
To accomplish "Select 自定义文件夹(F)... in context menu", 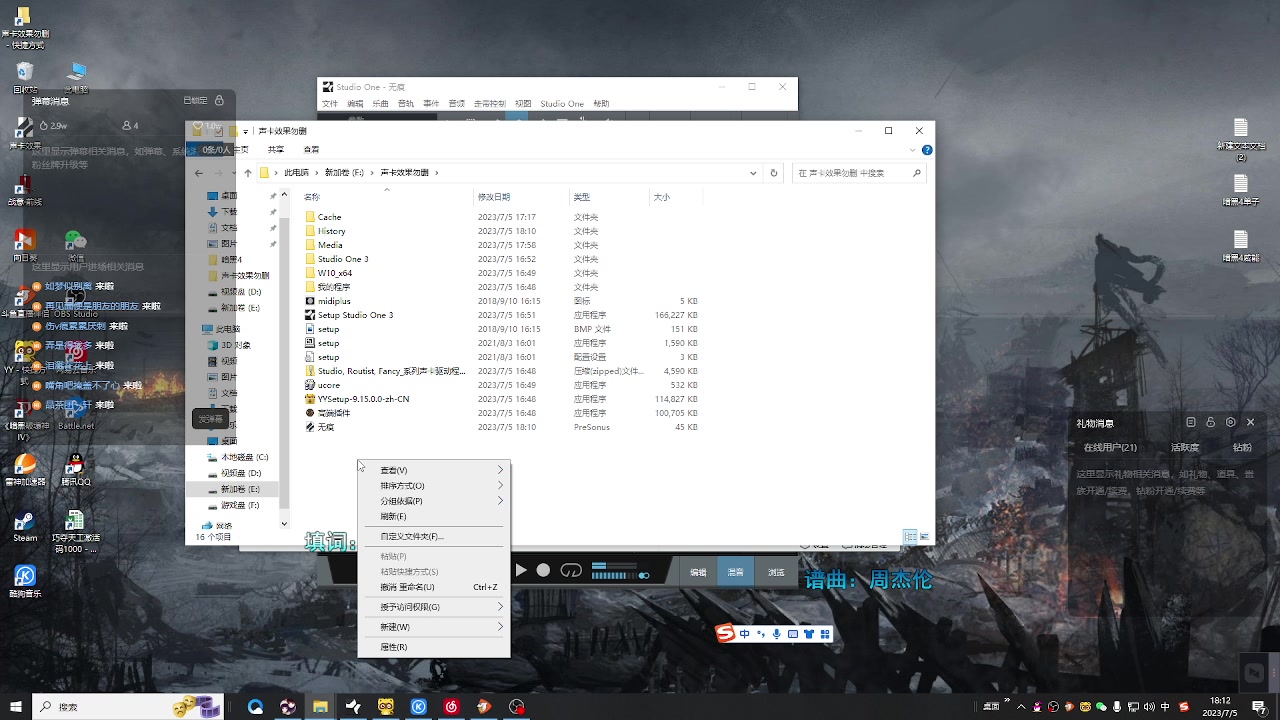I will pyautogui.click(x=434, y=537).
